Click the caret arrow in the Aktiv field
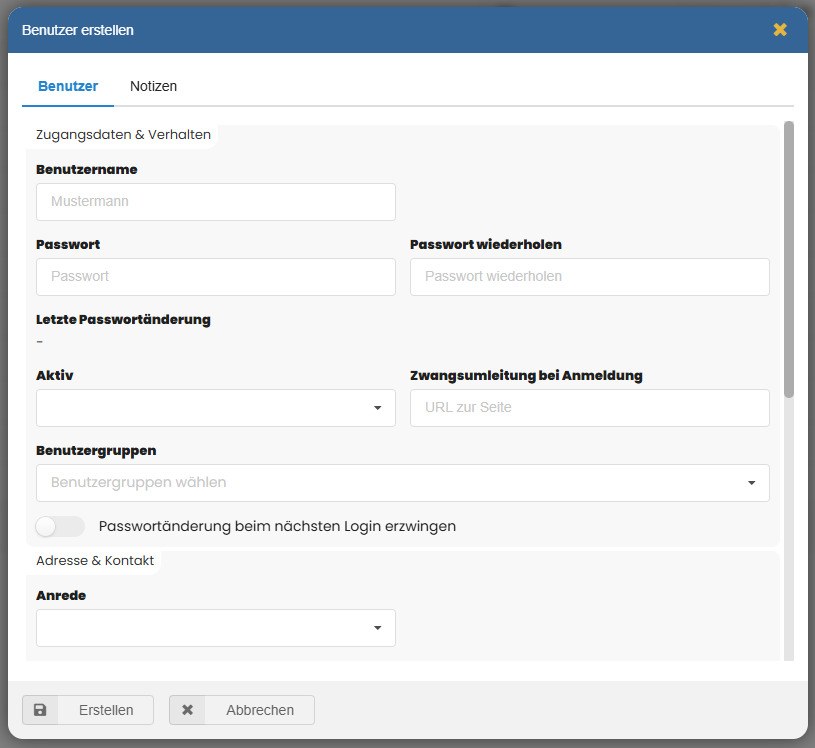The height and width of the screenshot is (748, 815). [377, 408]
